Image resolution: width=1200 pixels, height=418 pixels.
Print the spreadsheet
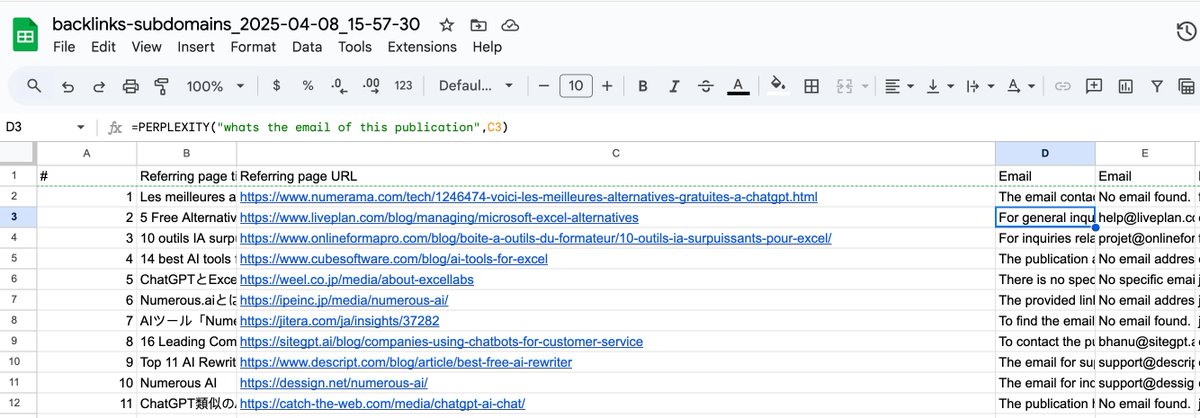[130, 86]
